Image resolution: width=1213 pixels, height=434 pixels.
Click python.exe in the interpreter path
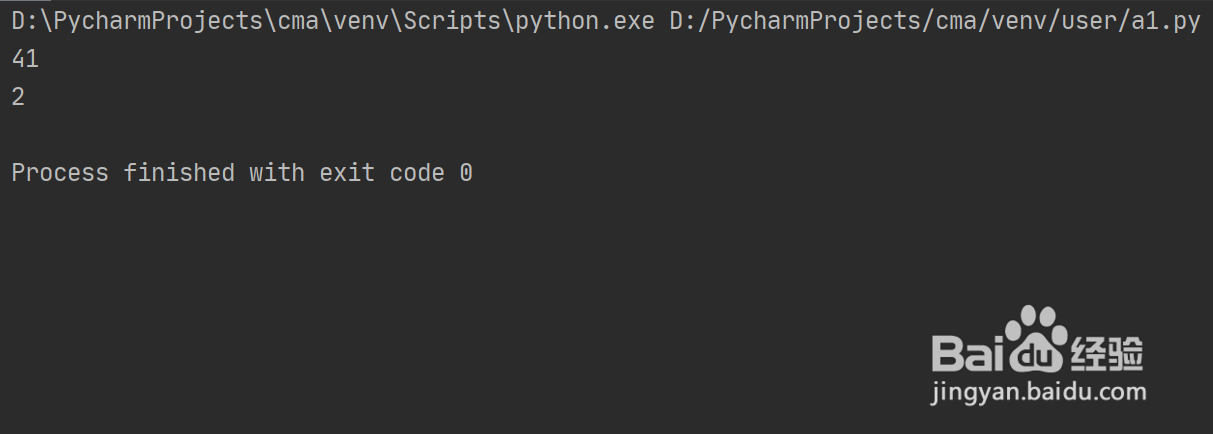click(x=593, y=22)
